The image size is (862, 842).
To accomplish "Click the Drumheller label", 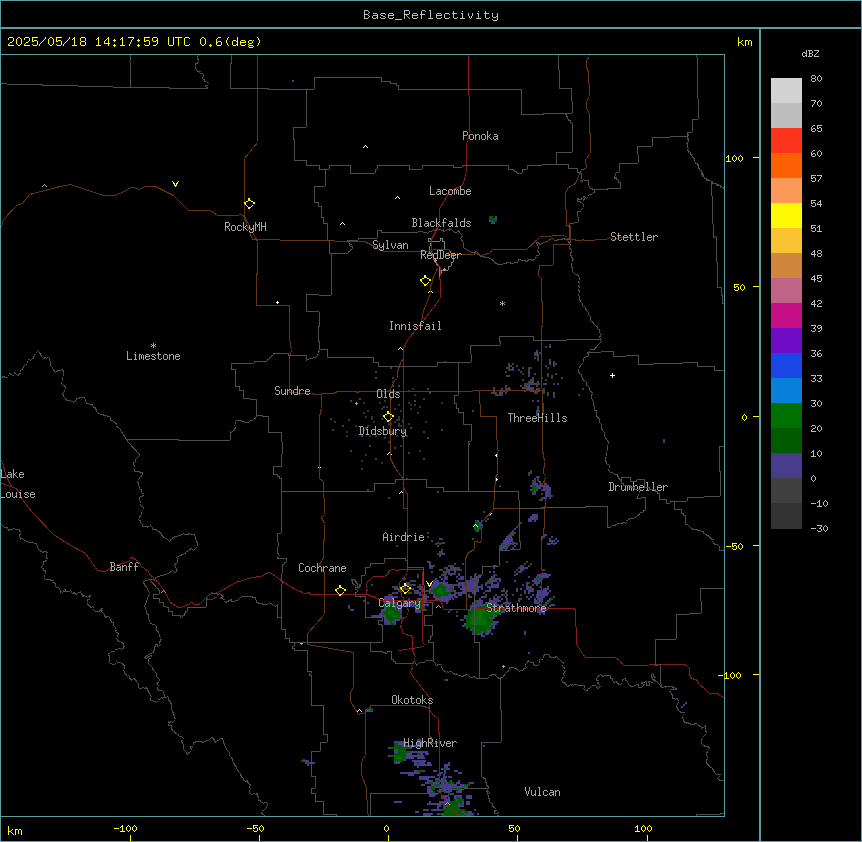I will tap(638, 487).
